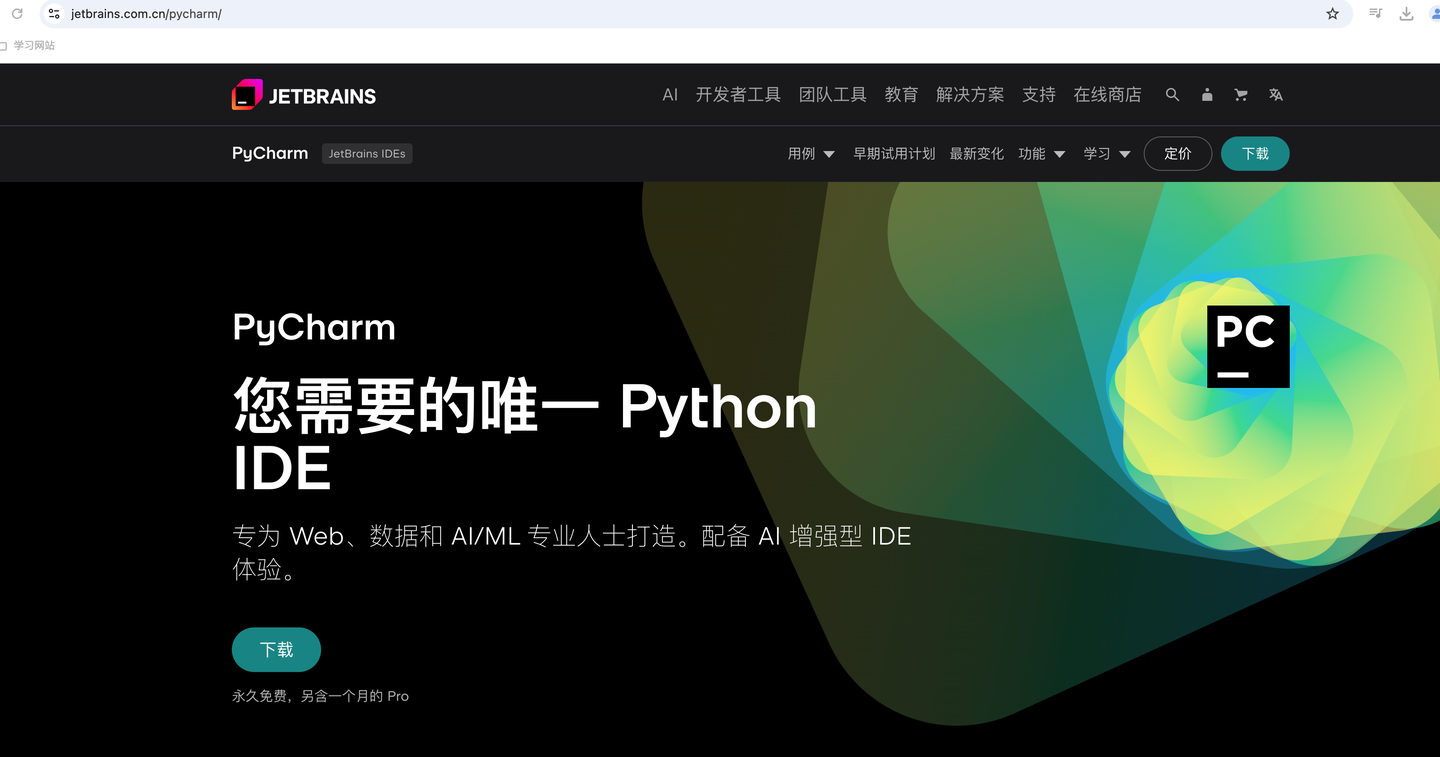Expand the 学习 dropdown
1440x757 pixels.
[1107, 154]
